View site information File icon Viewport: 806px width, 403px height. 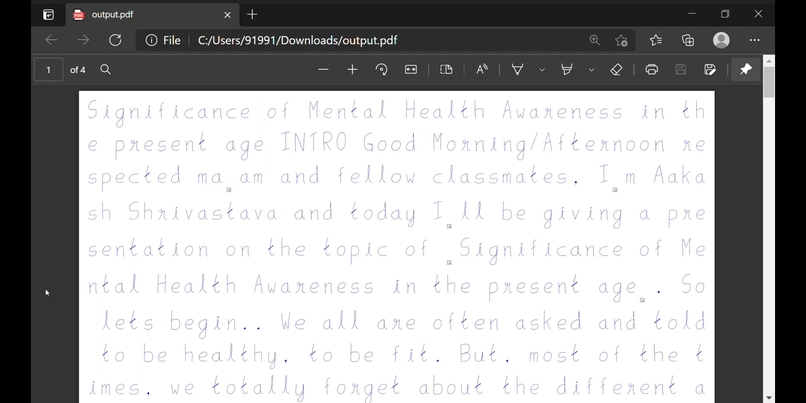[x=162, y=40]
